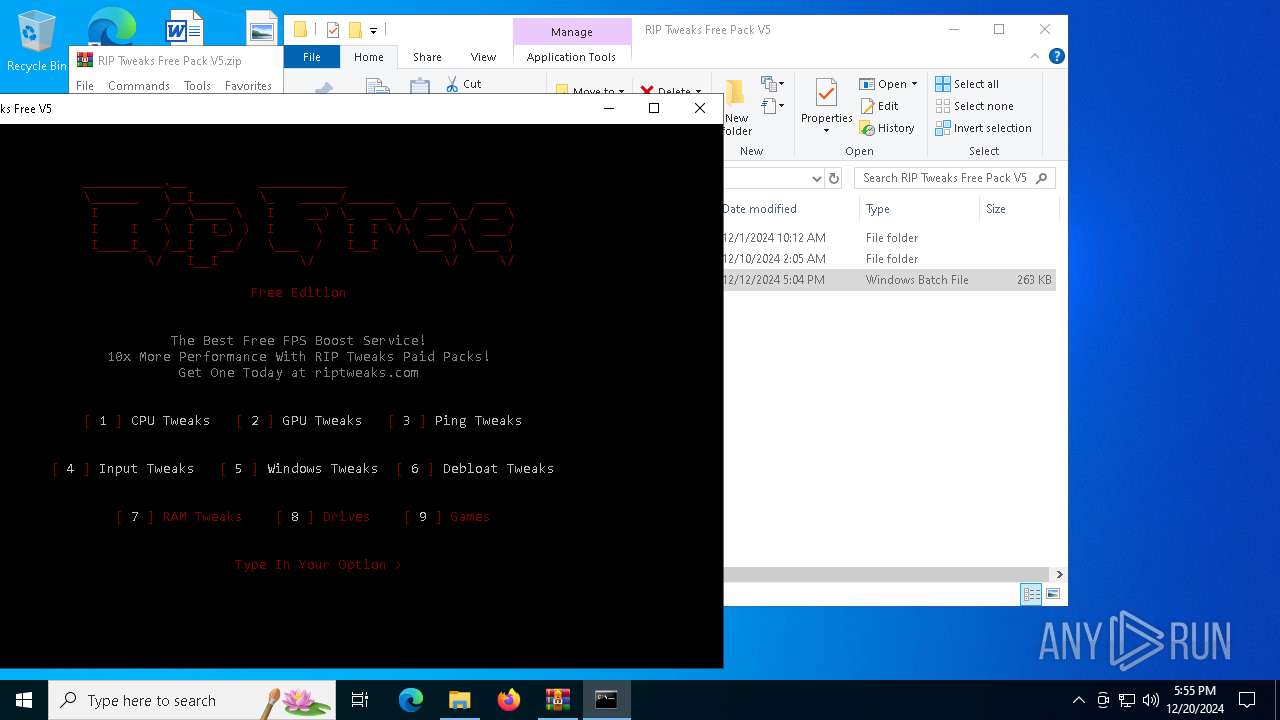Open Recycle Bin on the desktop

[x=36, y=41]
